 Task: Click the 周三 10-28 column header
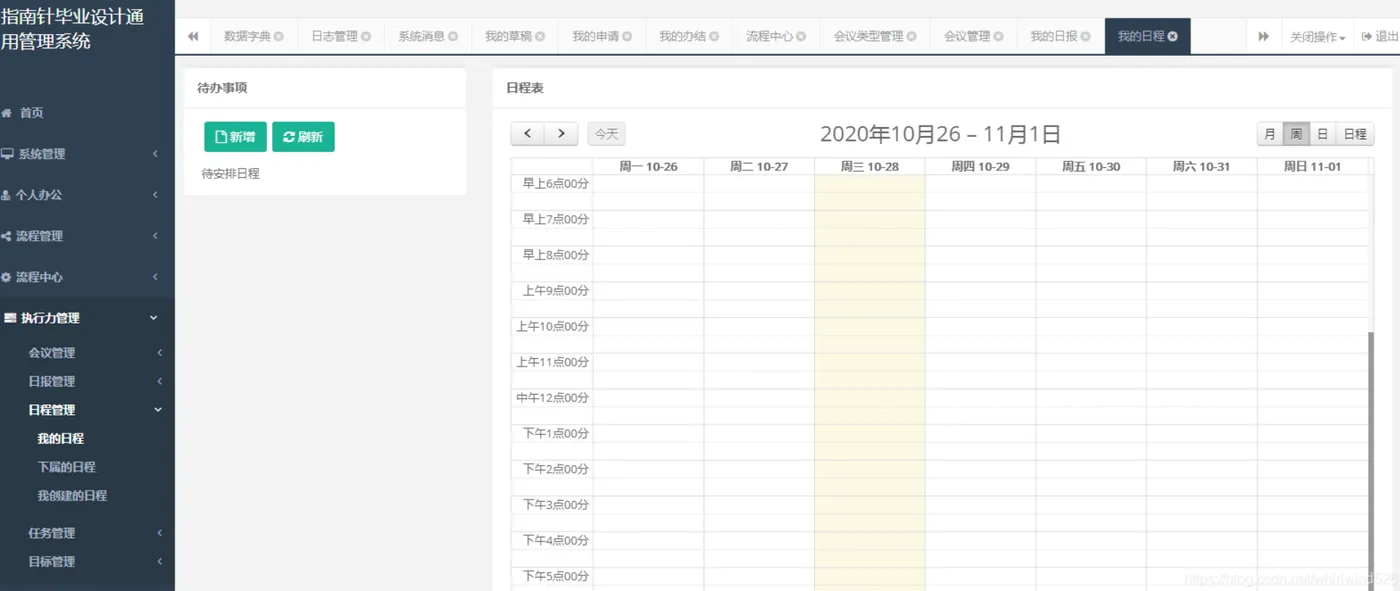coord(869,166)
